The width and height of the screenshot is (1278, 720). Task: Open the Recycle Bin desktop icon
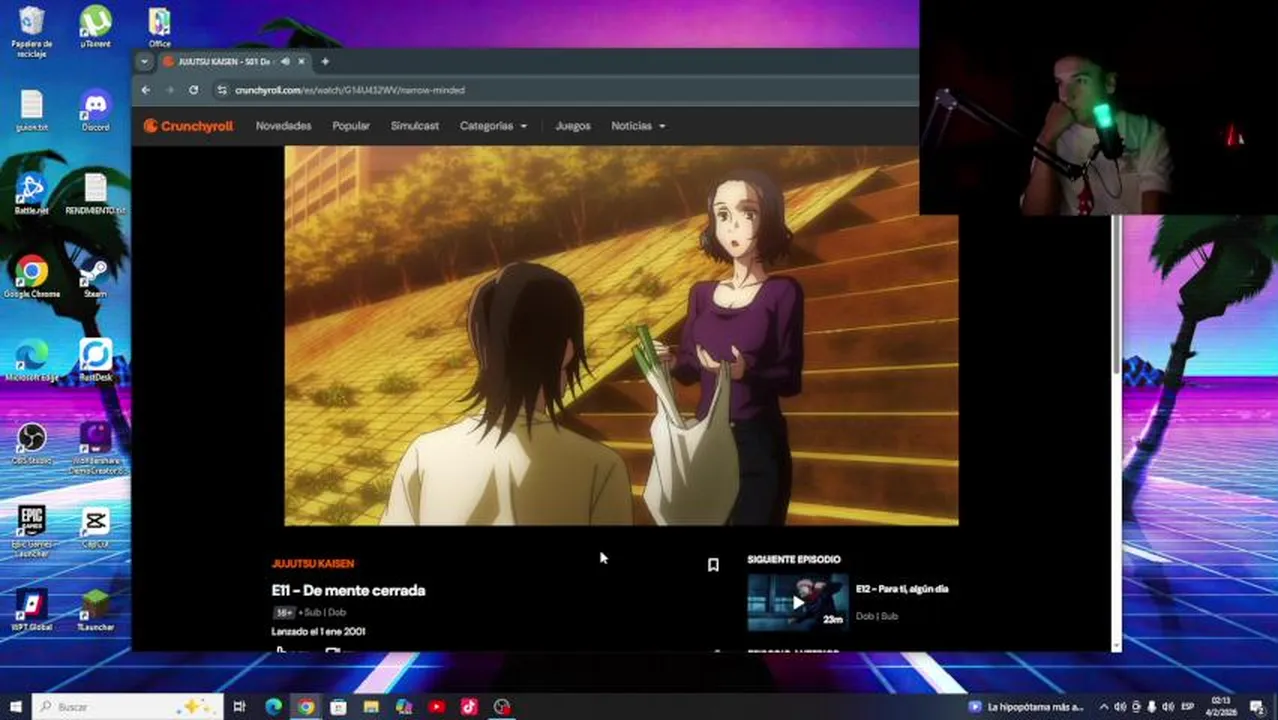click(x=32, y=31)
